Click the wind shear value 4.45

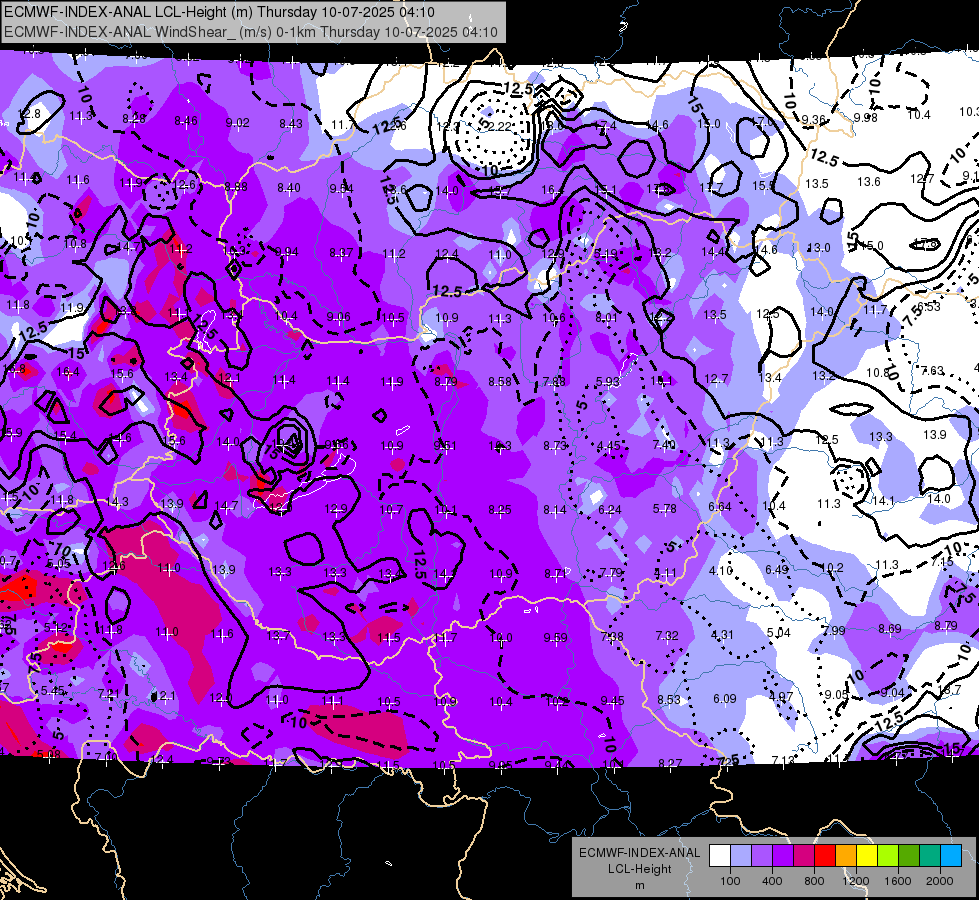pyautogui.click(x=609, y=445)
